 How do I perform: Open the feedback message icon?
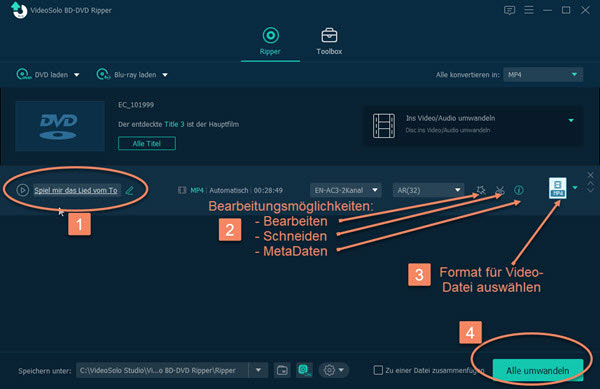[x=509, y=10]
